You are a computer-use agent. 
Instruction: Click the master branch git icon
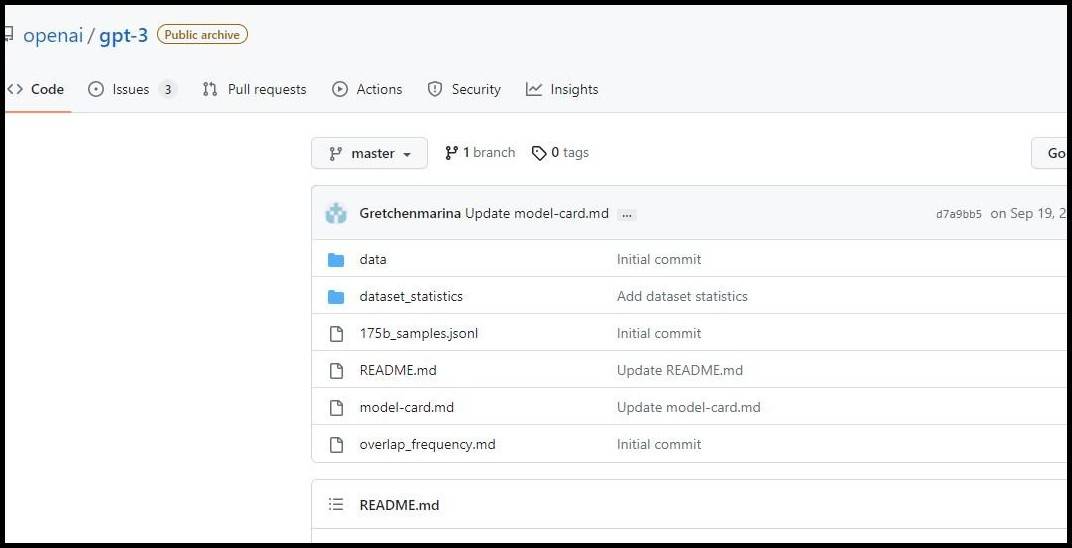[335, 154]
